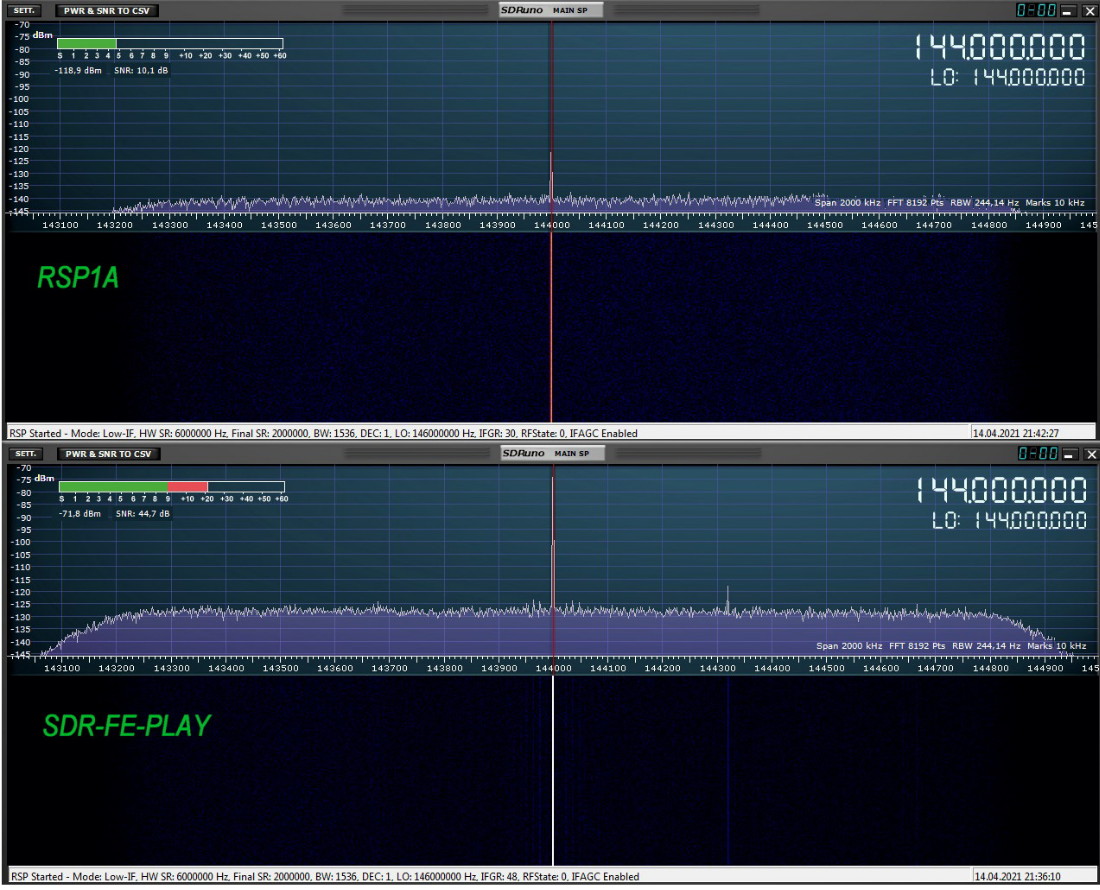Image resolution: width=1100 pixels, height=890 pixels.
Task: Minimize the lower SDRuno MAIN SP window
Action: pos(1069,454)
